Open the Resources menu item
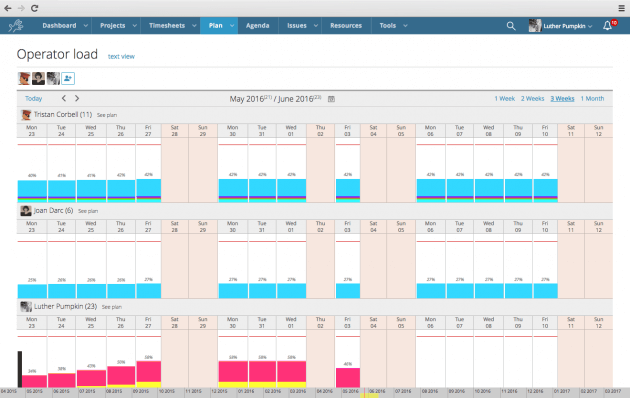The image size is (630, 398). (x=346, y=26)
